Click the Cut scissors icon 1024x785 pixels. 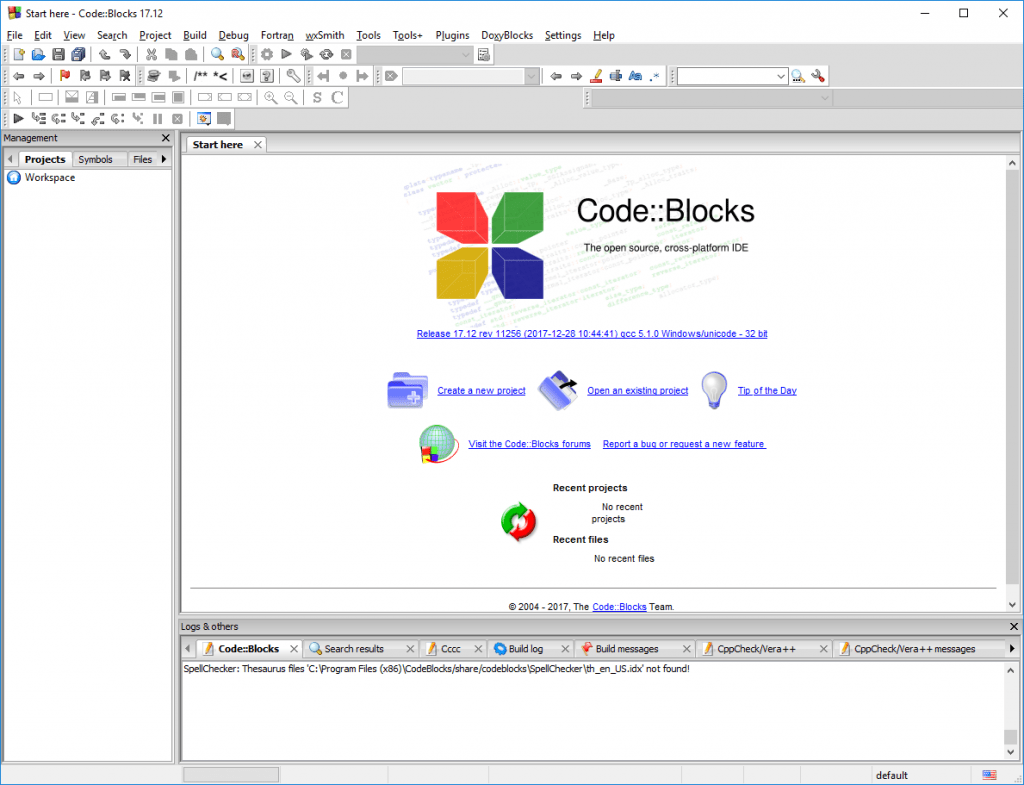tap(152, 55)
